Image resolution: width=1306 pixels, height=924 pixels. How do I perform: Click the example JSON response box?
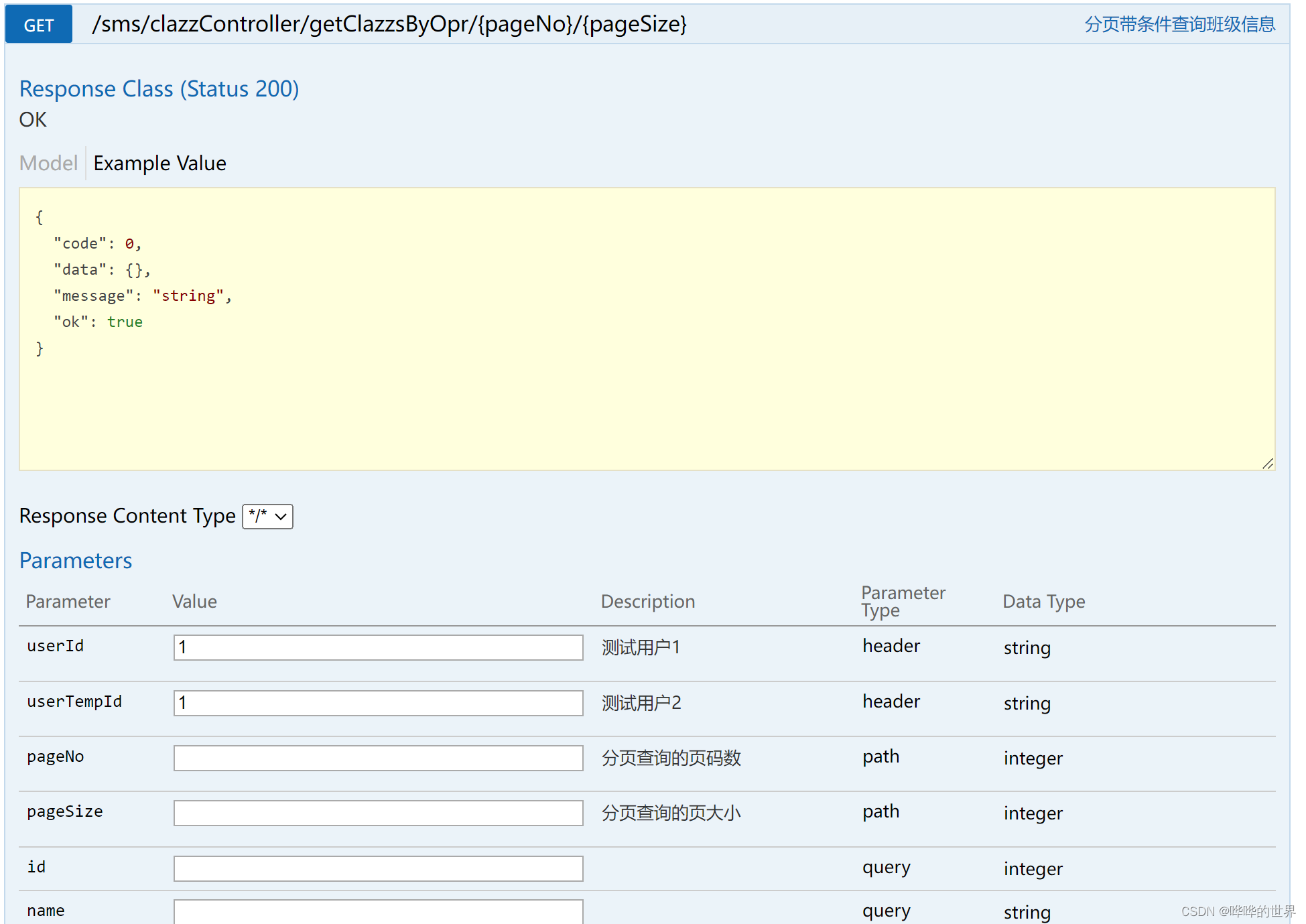point(647,328)
